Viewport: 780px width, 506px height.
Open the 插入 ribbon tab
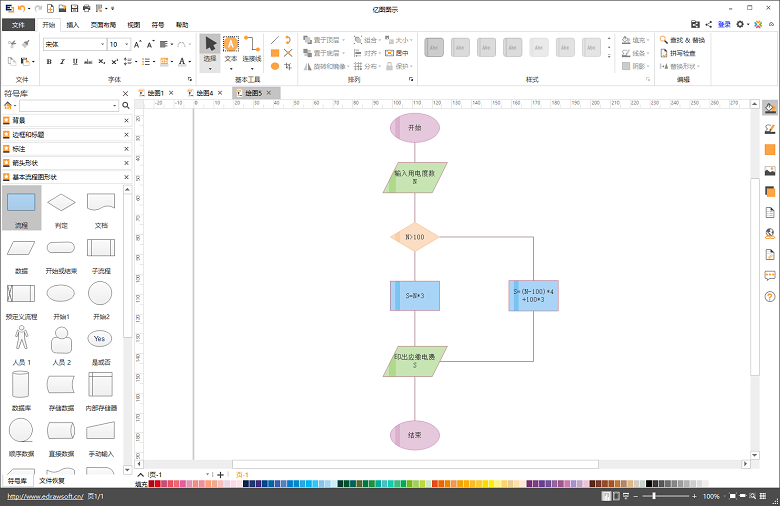coord(74,24)
